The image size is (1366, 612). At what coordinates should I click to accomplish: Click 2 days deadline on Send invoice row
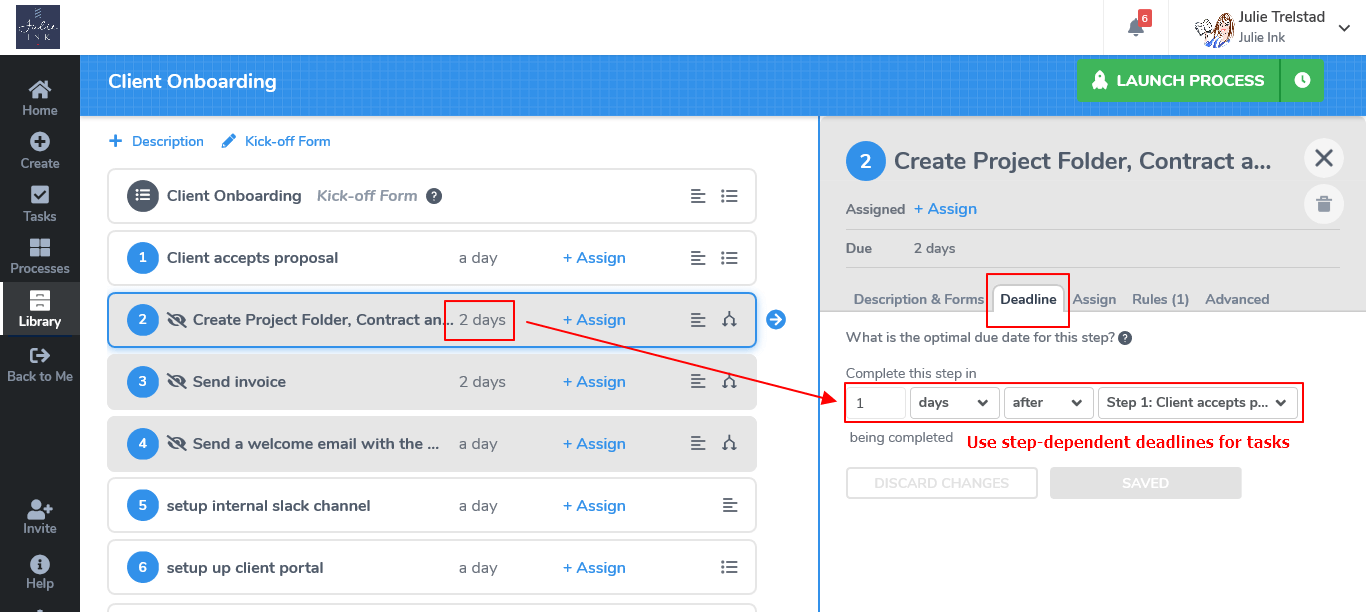pyautogui.click(x=482, y=382)
